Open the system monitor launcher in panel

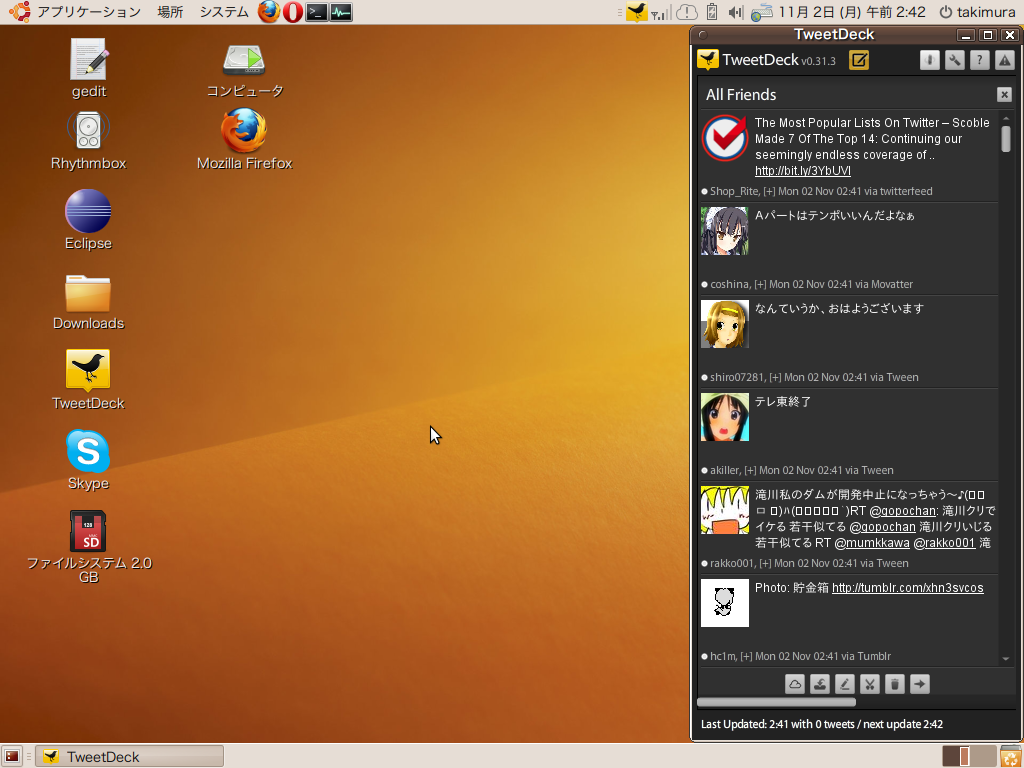click(x=341, y=12)
